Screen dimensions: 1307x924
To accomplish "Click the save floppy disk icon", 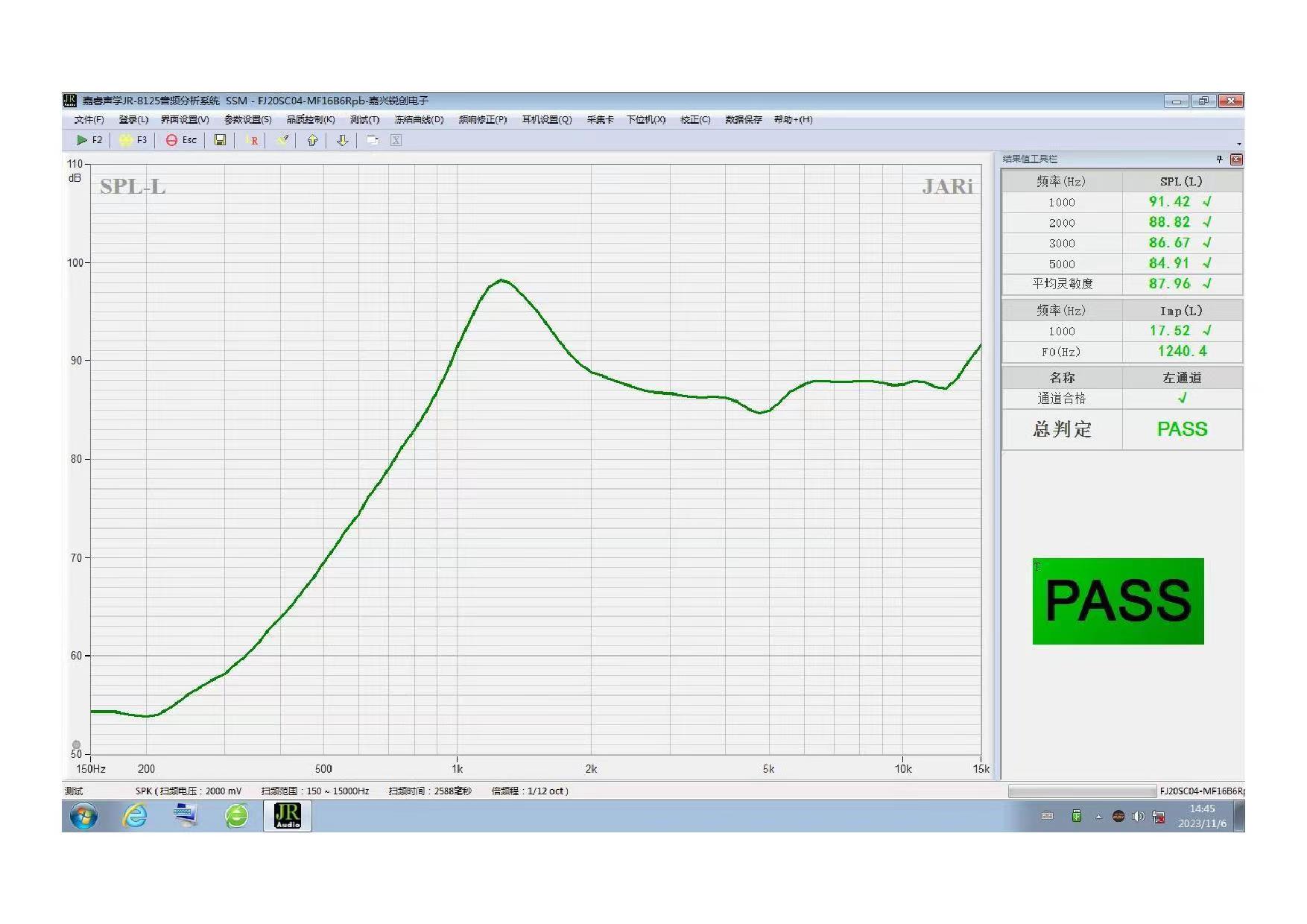I will 220,140.
